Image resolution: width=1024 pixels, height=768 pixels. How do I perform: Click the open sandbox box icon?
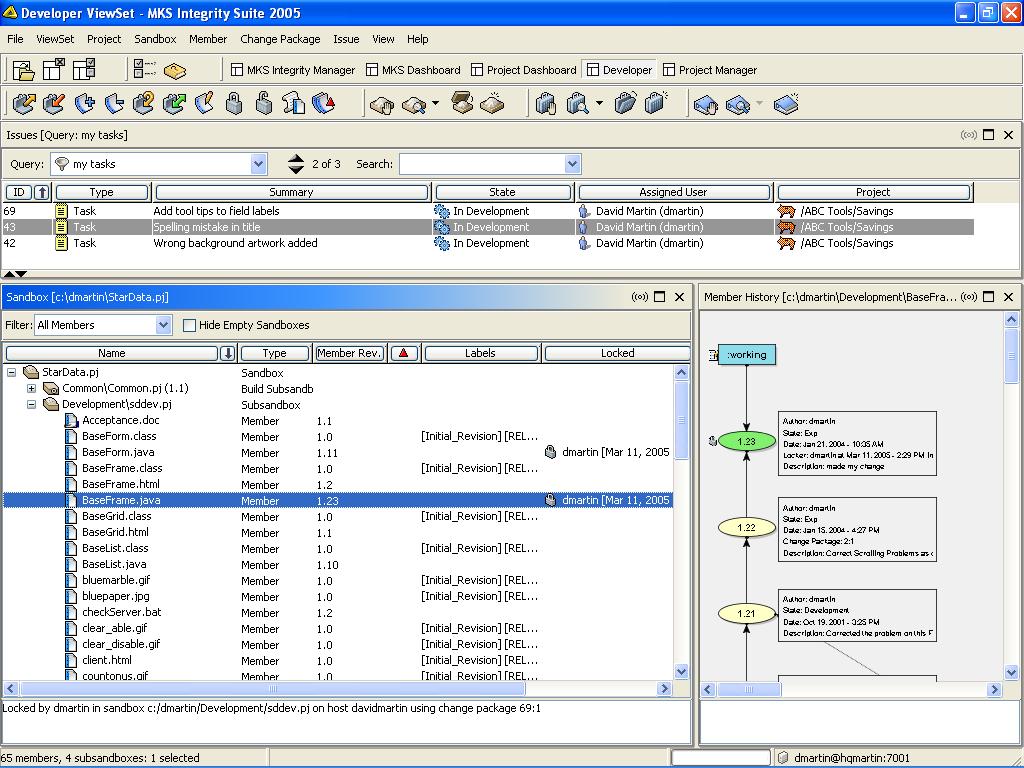(462, 104)
